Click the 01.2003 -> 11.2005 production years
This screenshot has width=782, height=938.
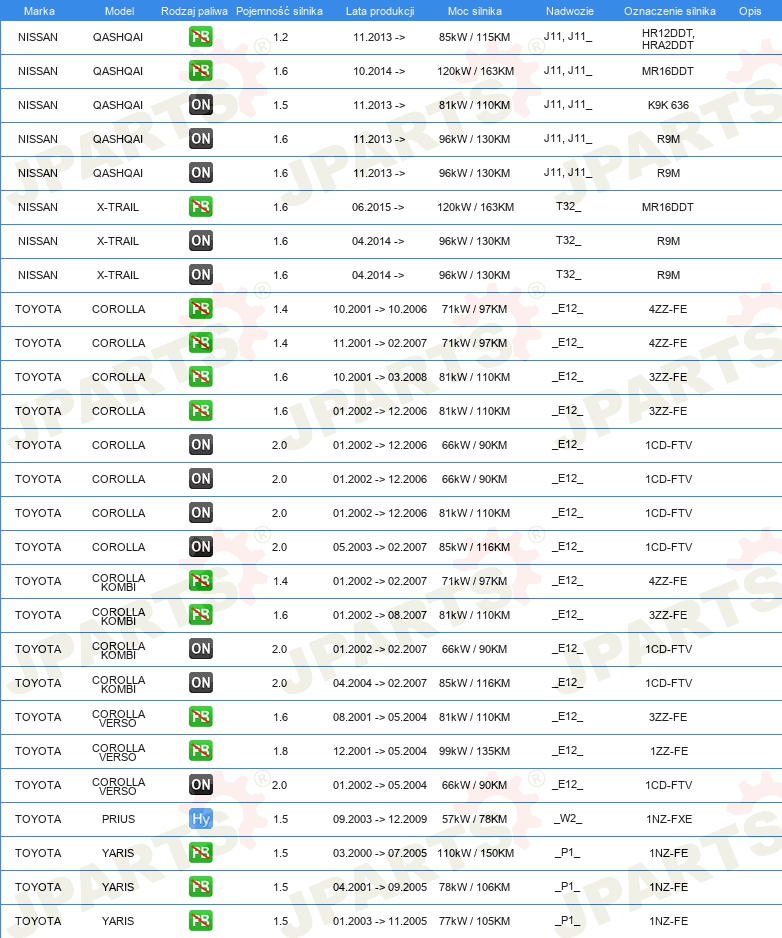[380, 921]
